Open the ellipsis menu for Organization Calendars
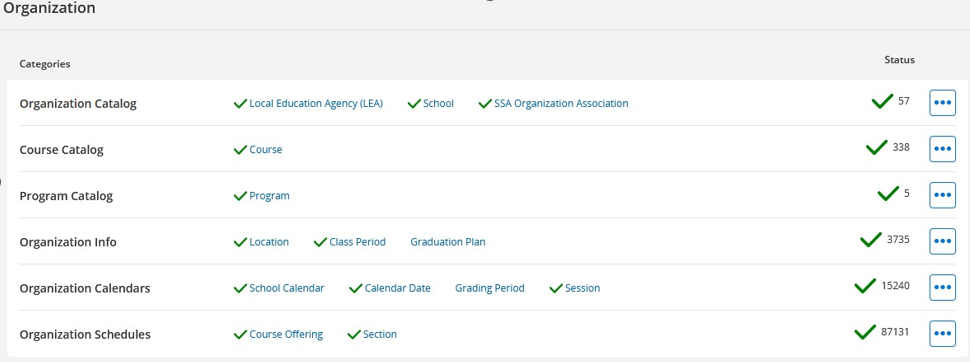 click(x=942, y=288)
